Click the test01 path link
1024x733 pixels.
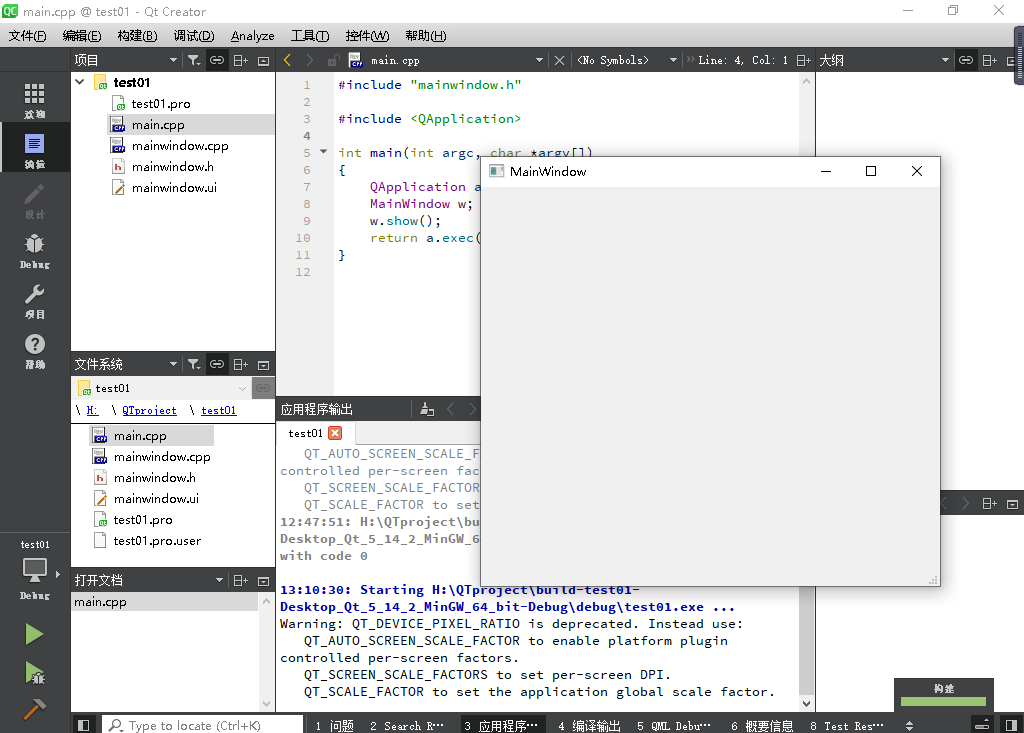(219, 410)
